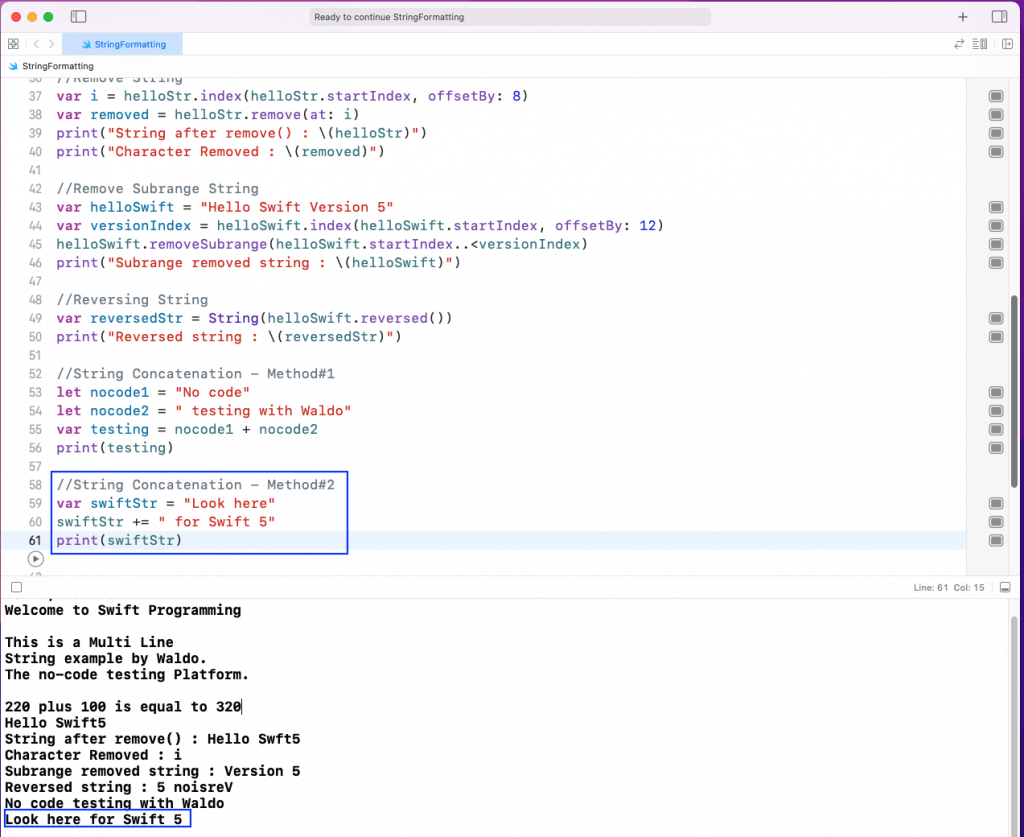Click the code review arrows icon

[x=959, y=44]
